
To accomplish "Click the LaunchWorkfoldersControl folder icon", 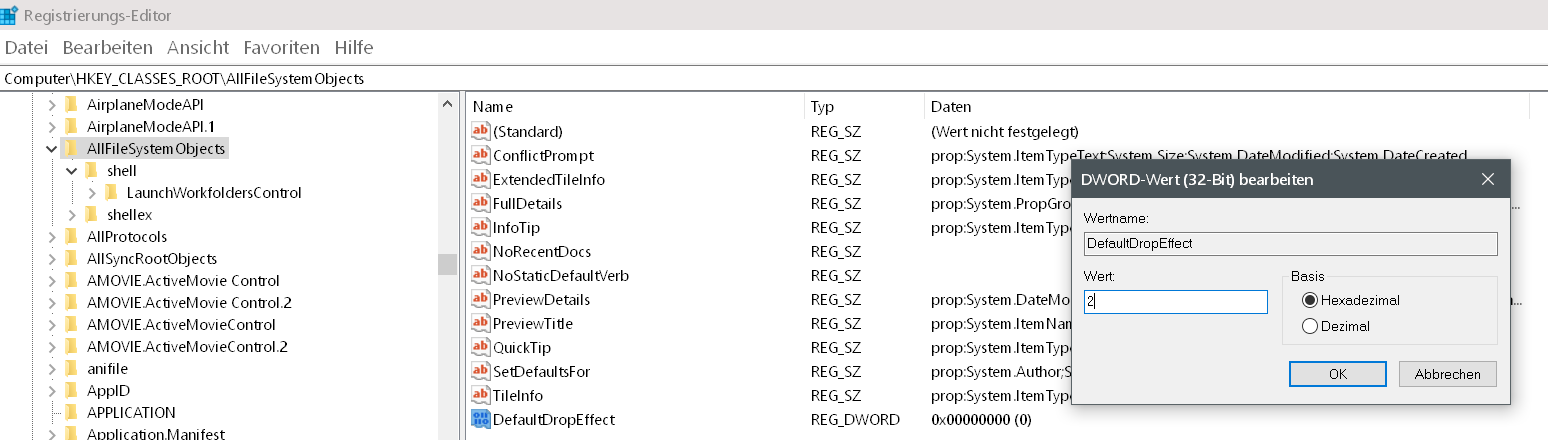I will (112, 192).
